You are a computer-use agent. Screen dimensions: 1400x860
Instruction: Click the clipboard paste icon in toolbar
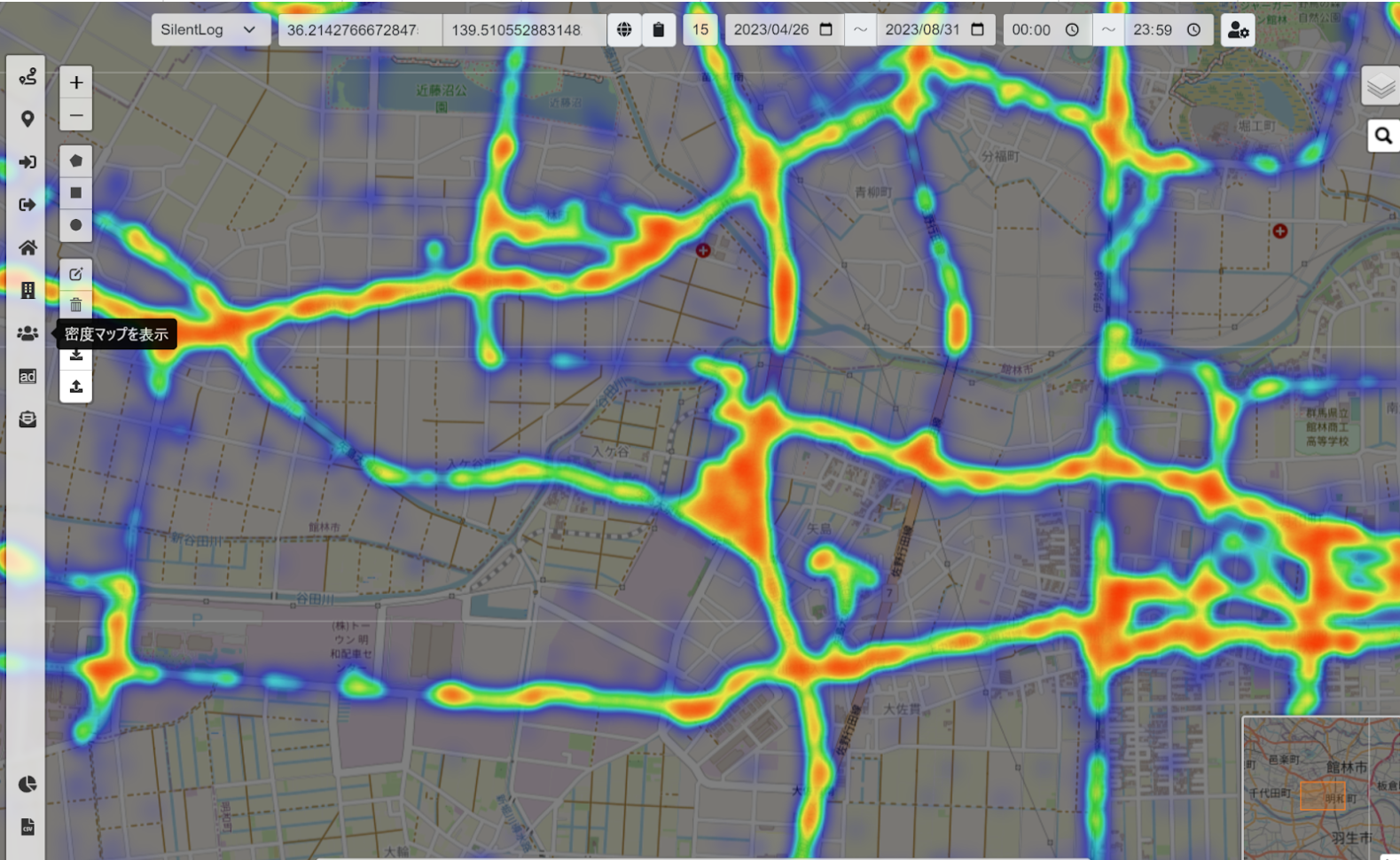[x=658, y=29]
